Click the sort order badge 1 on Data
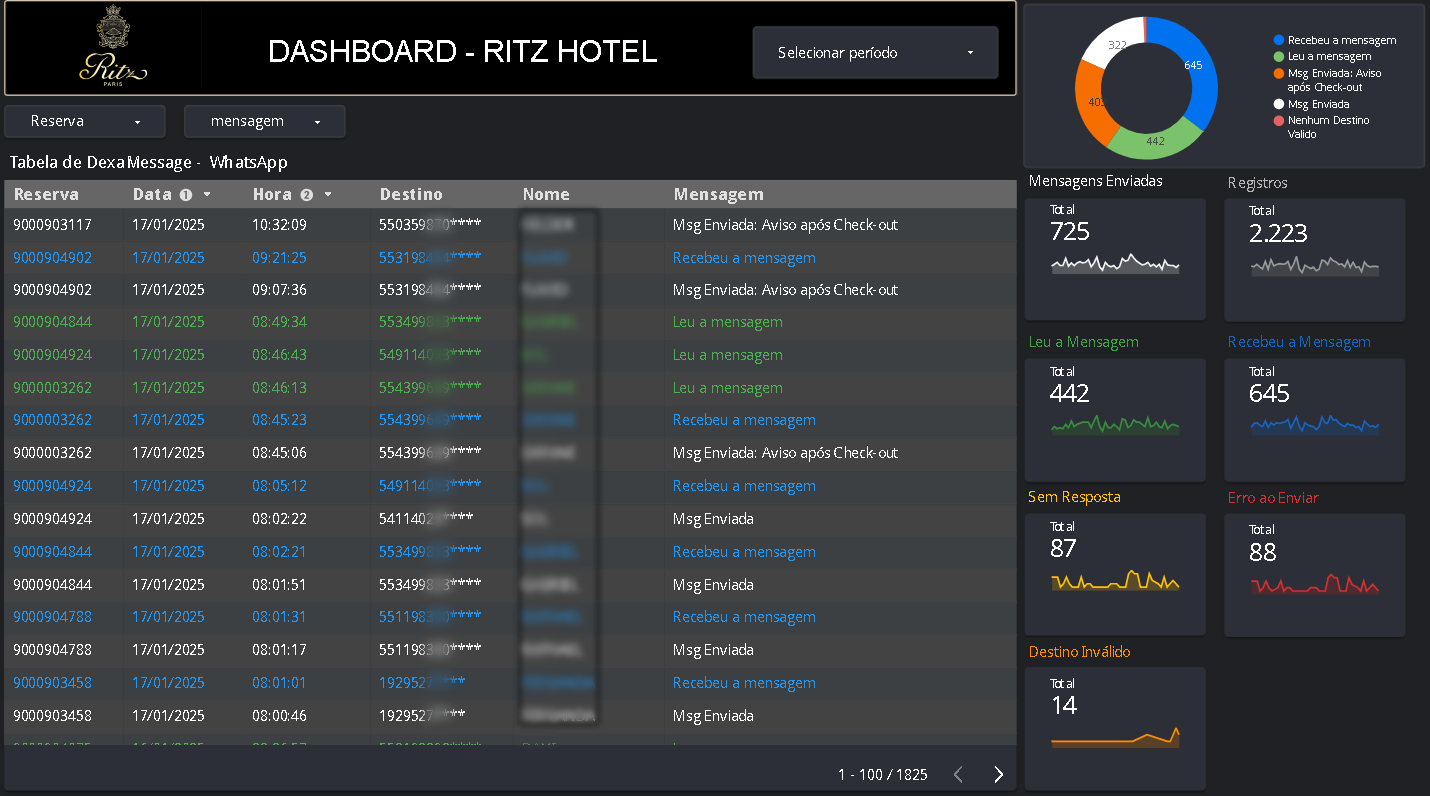This screenshot has width=1430, height=796. tap(186, 195)
